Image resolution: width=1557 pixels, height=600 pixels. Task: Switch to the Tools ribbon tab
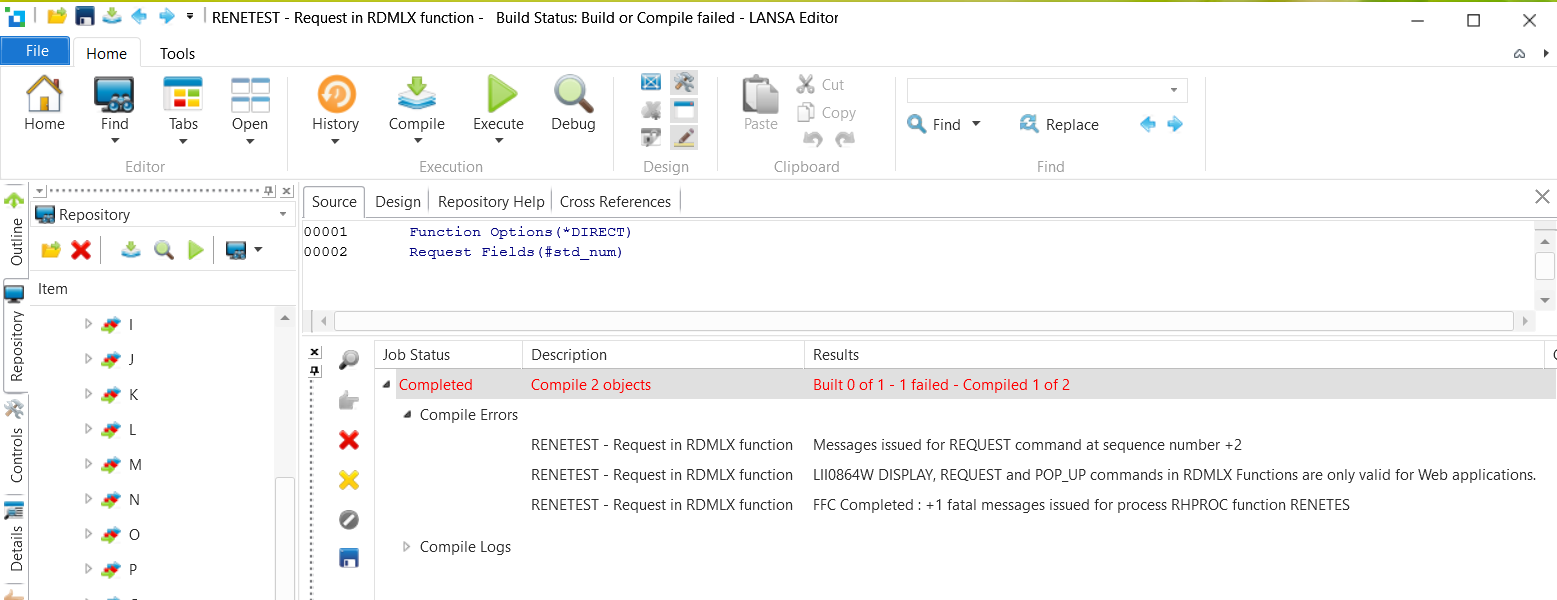[177, 53]
